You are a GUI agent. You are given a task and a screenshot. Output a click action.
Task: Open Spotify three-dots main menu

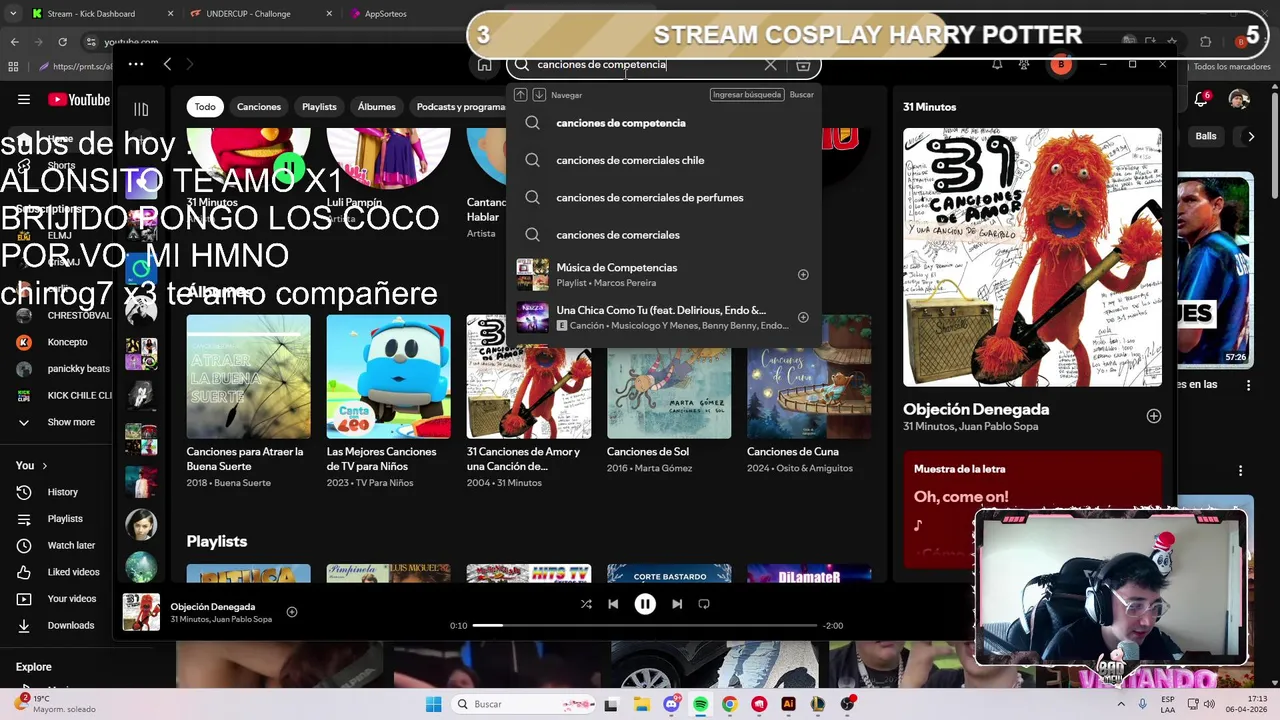136,64
